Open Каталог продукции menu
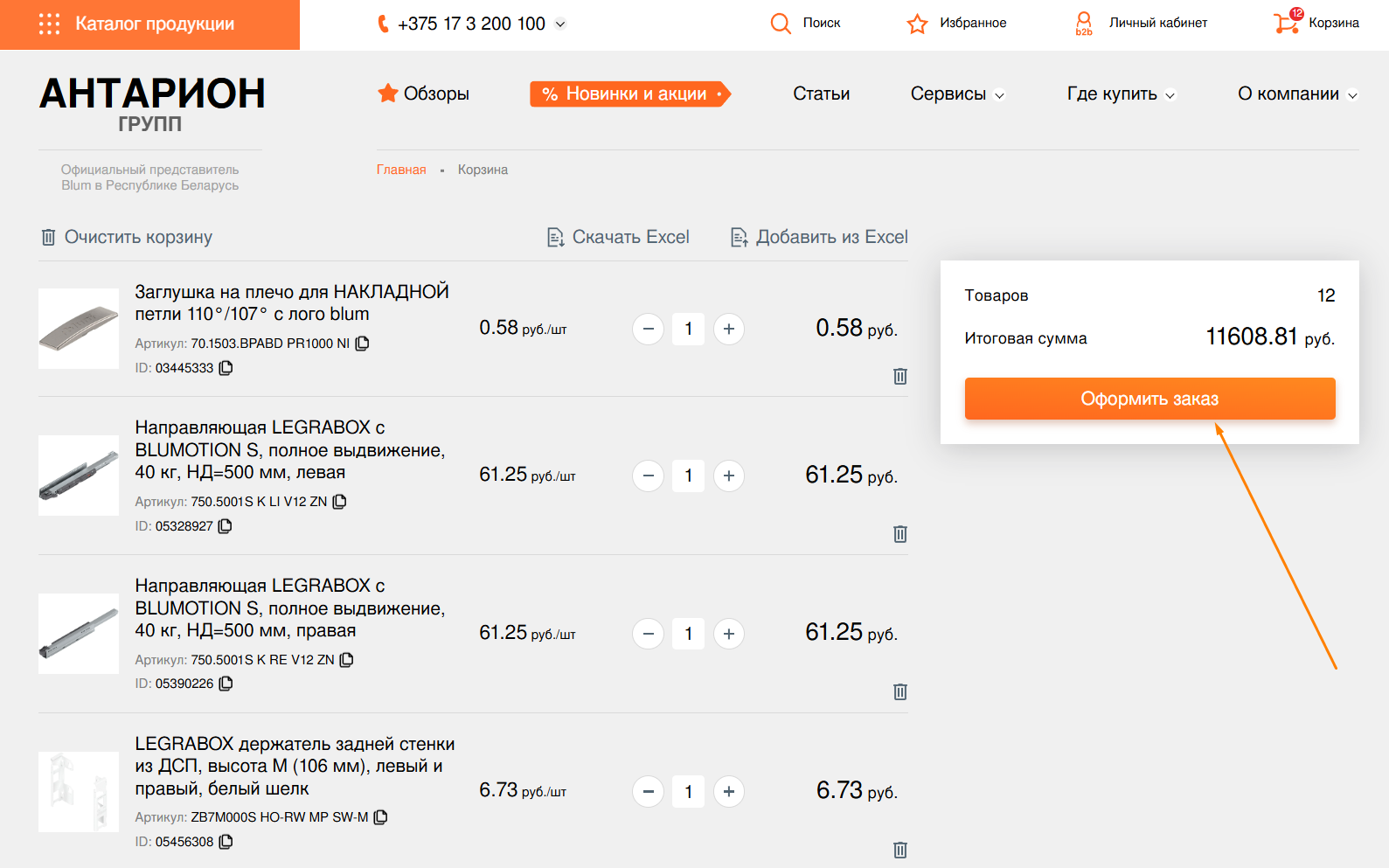The width and height of the screenshot is (1389, 868). [x=149, y=24]
